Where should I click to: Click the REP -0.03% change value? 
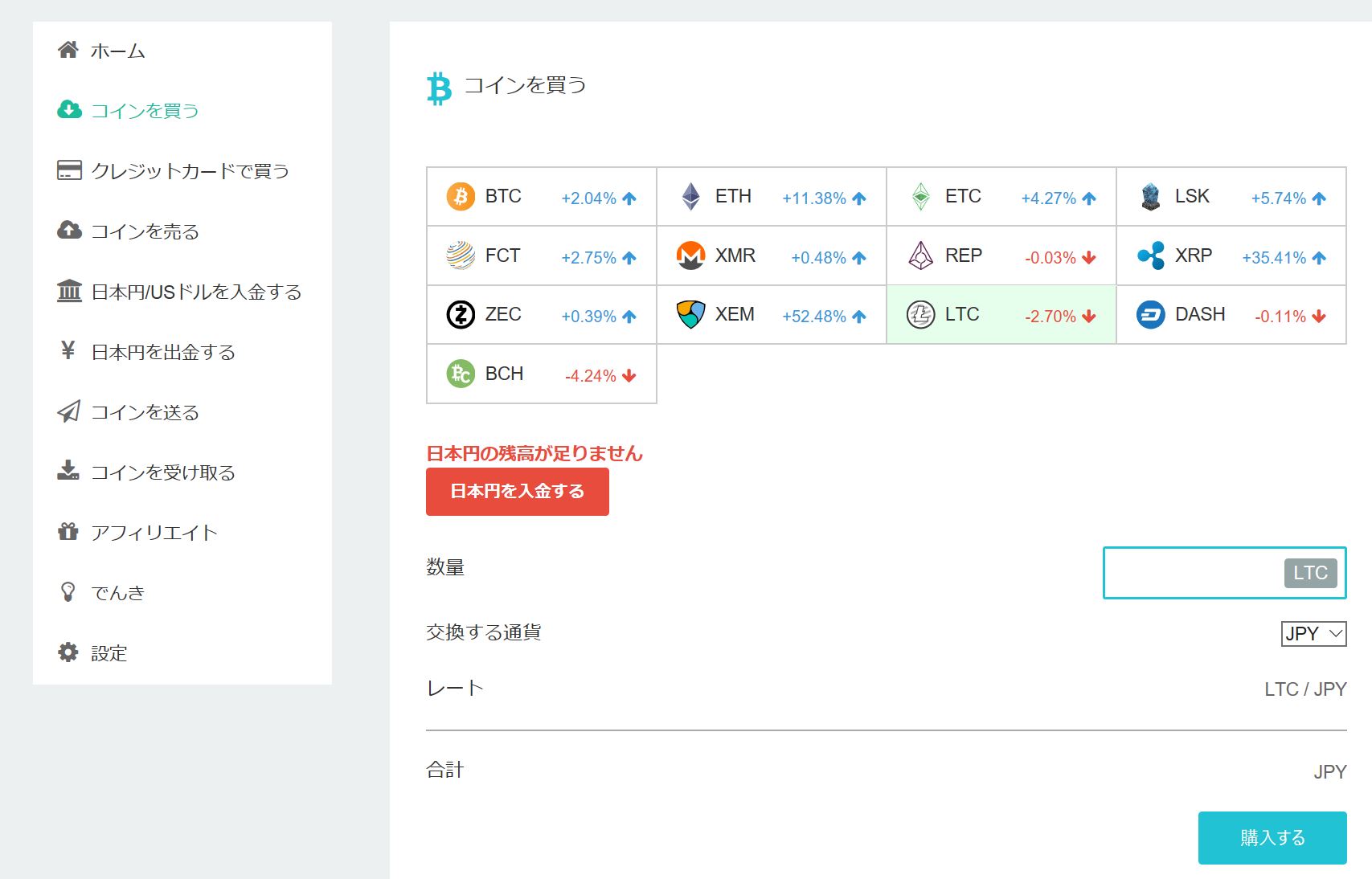[1051, 258]
